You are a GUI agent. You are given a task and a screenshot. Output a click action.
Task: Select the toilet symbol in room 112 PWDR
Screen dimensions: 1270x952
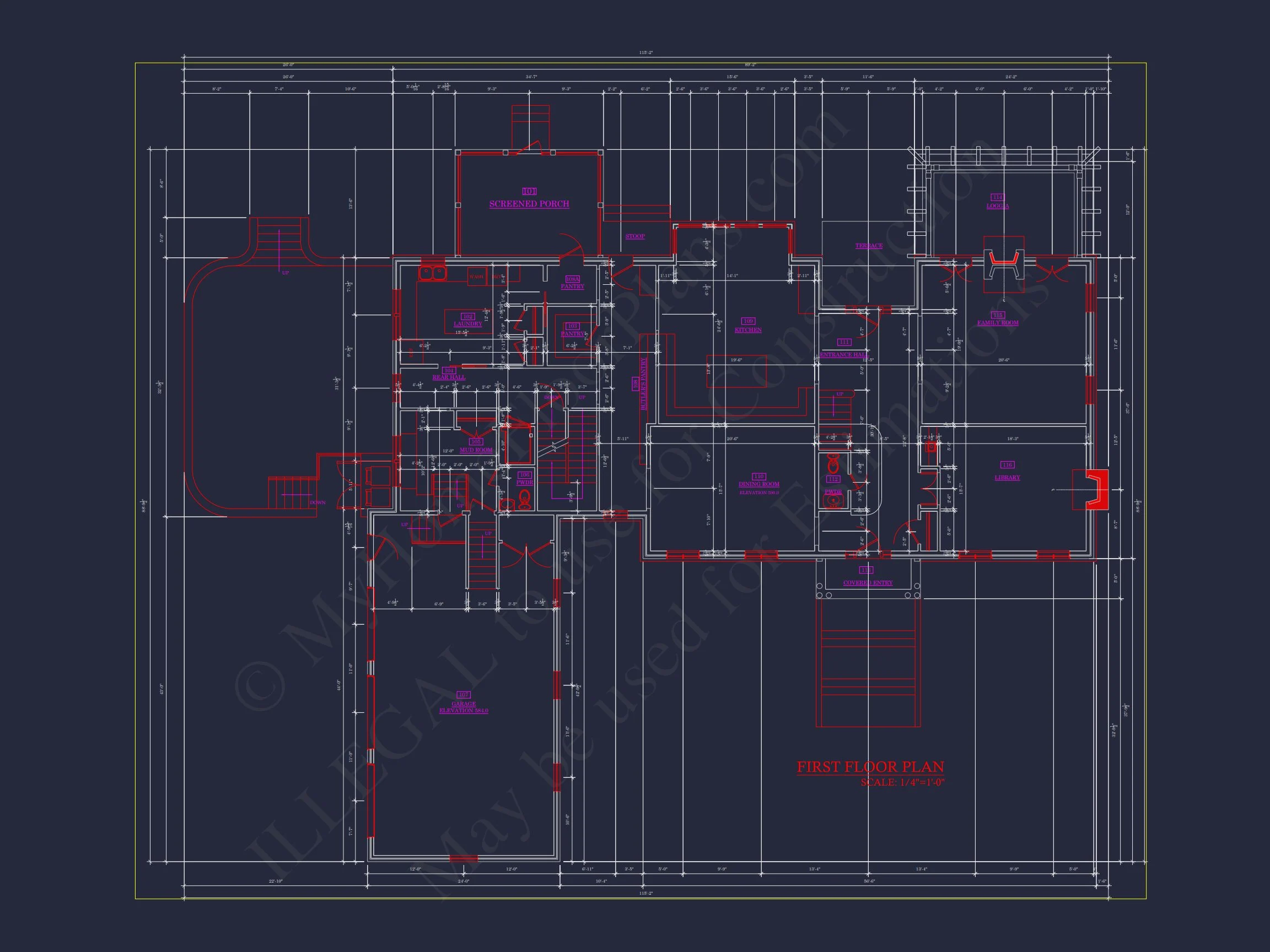833,463
